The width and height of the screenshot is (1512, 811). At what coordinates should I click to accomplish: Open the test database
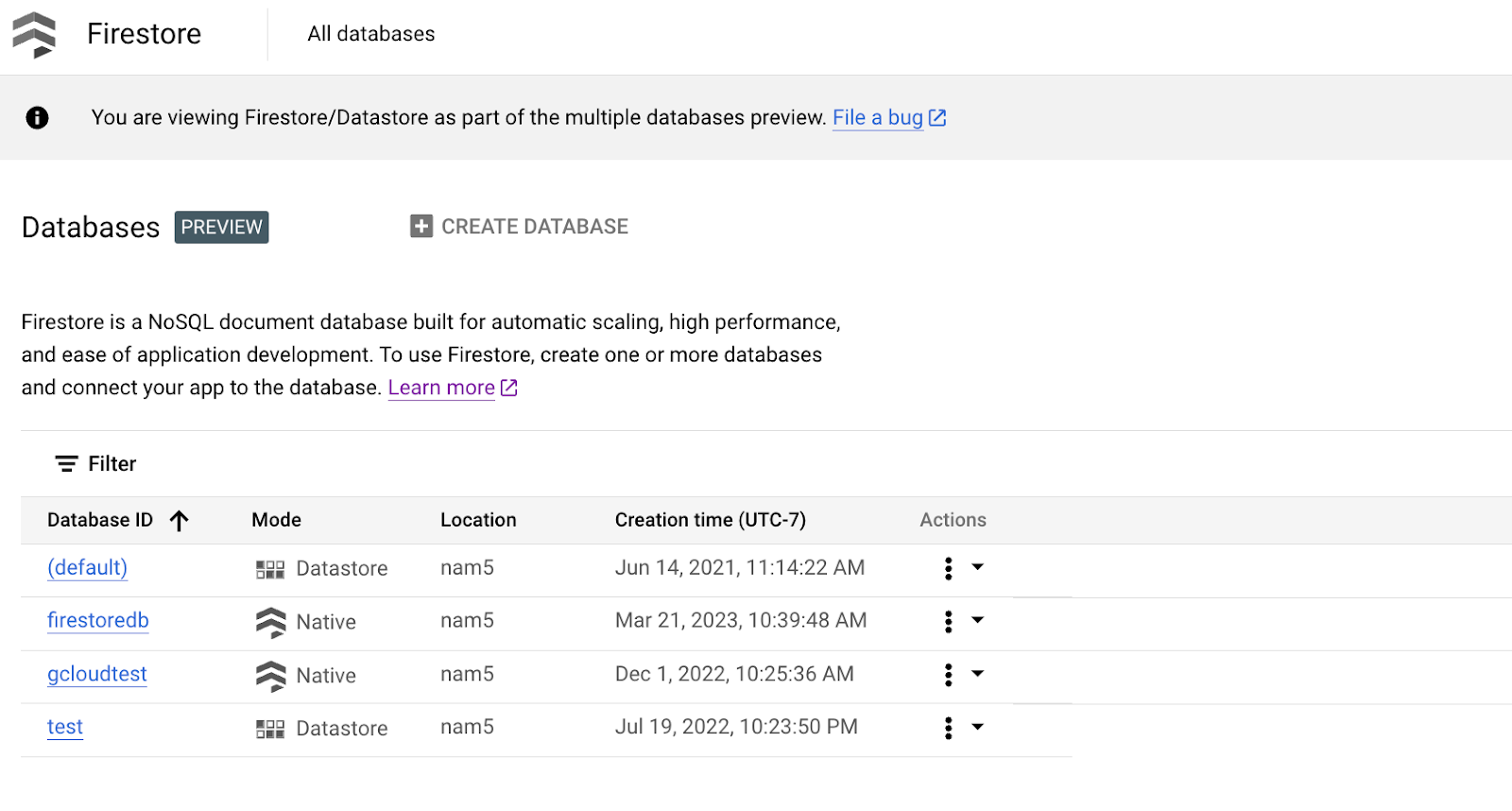(65, 727)
